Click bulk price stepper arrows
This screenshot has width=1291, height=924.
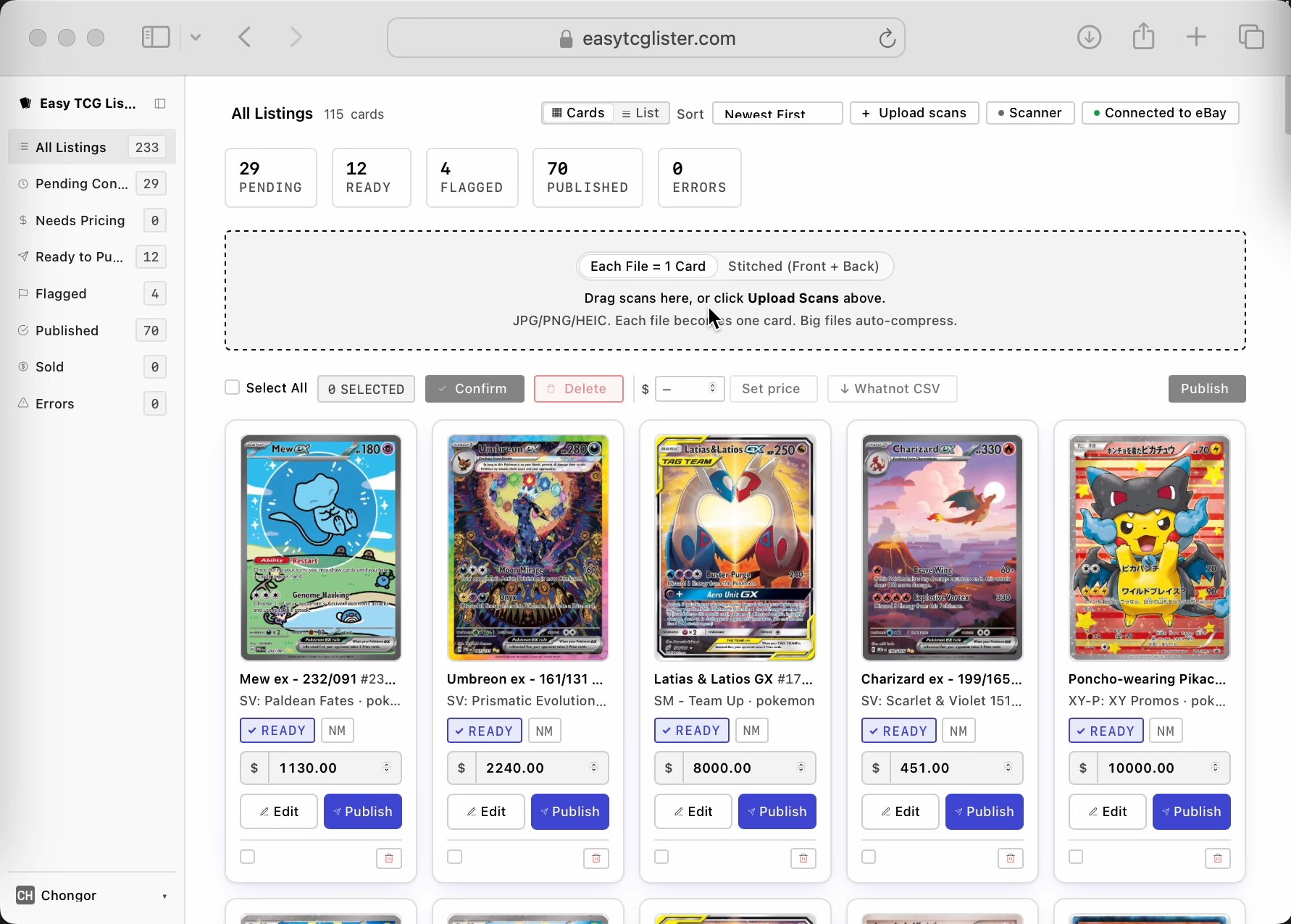coord(713,388)
